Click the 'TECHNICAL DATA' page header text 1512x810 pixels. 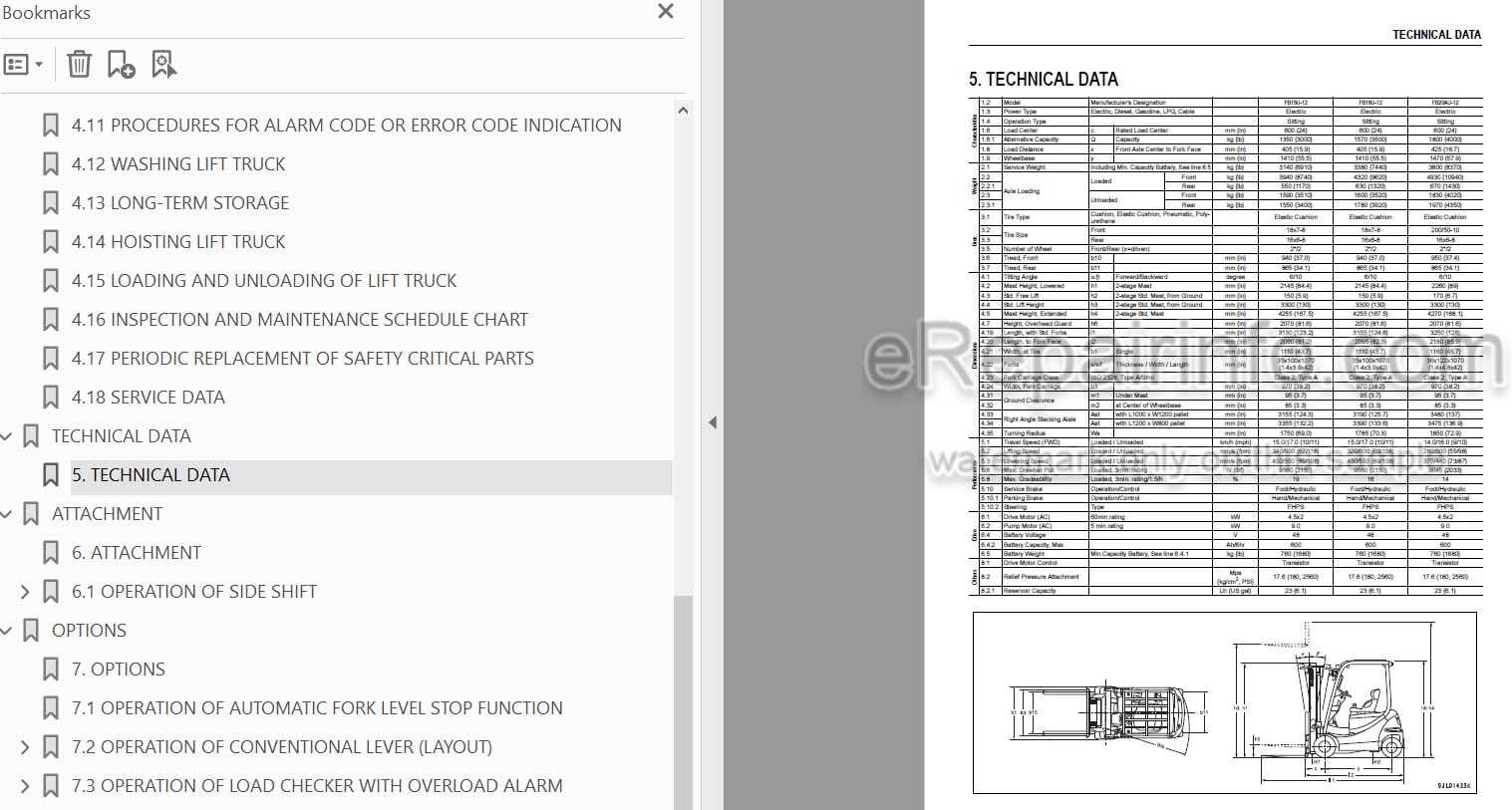1436,35
